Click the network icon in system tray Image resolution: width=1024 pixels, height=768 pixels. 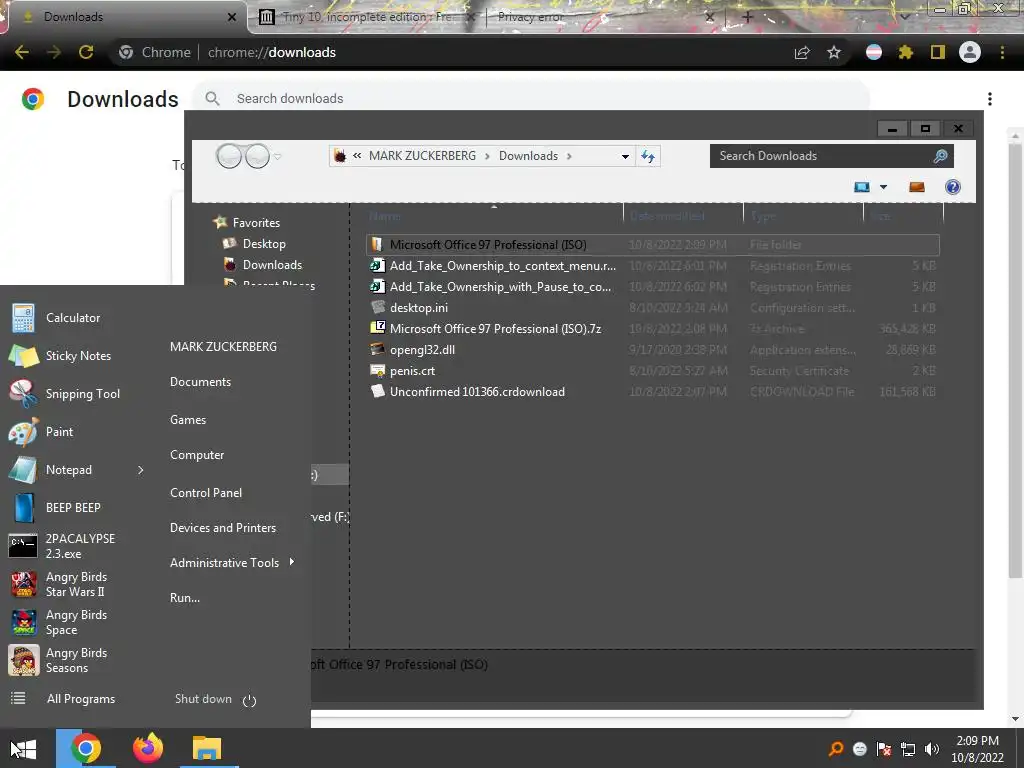point(908,749)
